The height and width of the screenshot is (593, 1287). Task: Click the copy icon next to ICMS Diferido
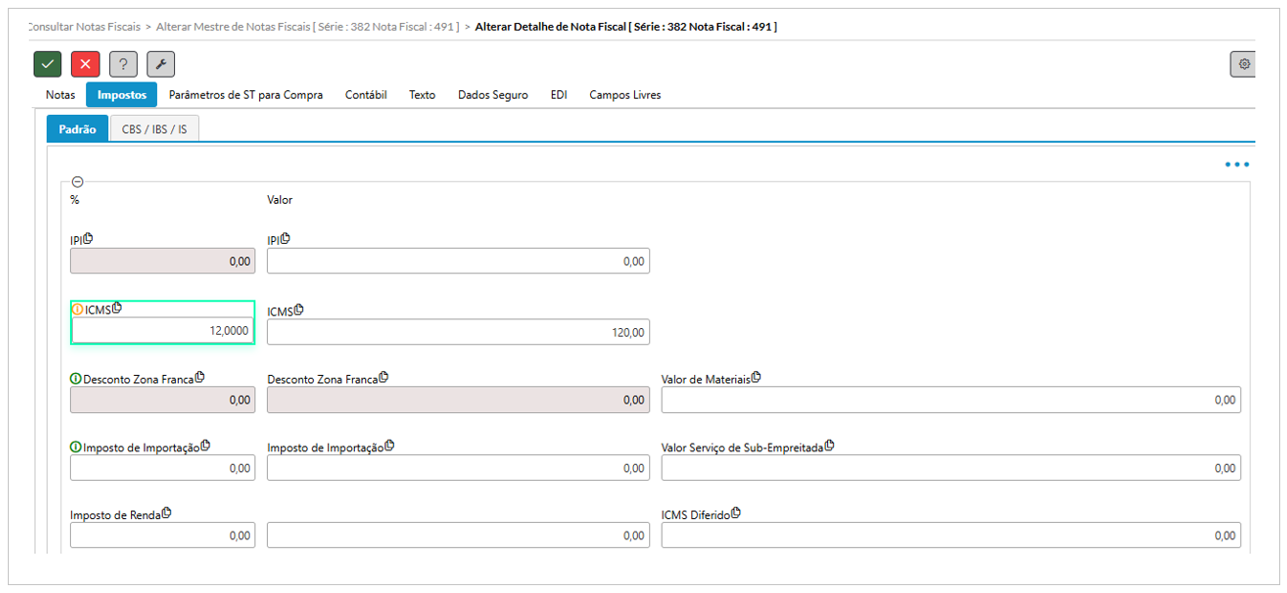[x=736, y=513]
